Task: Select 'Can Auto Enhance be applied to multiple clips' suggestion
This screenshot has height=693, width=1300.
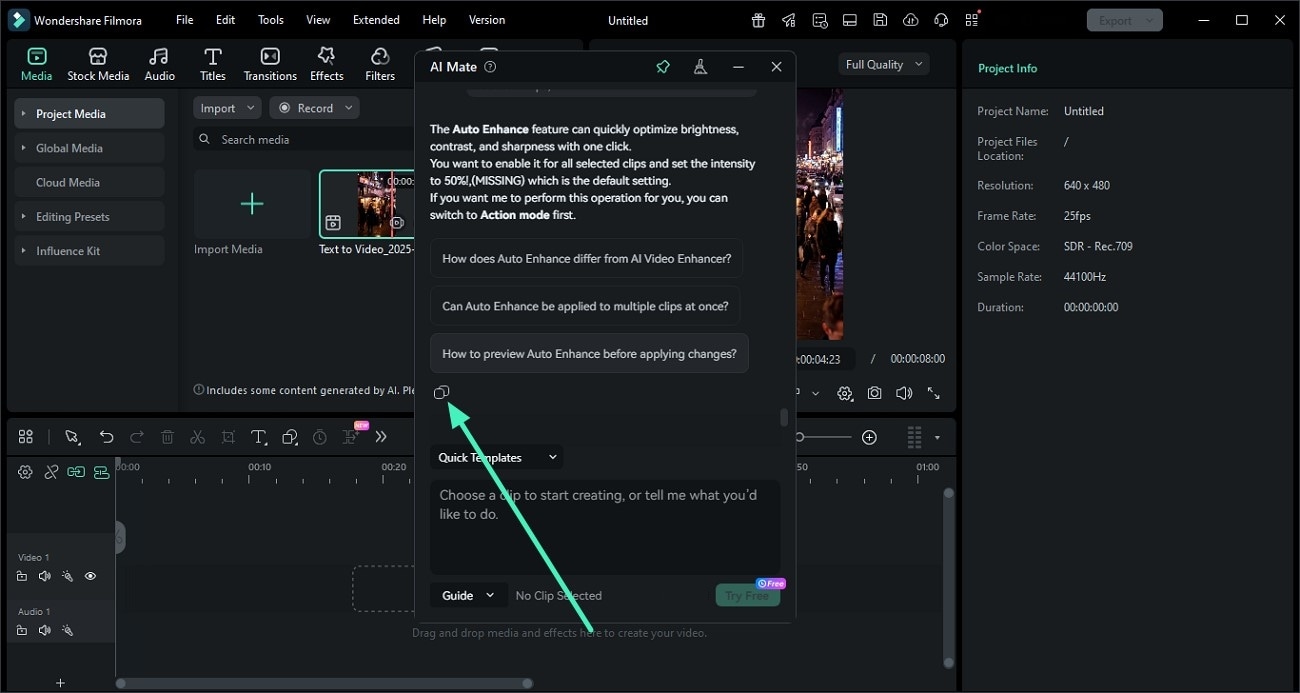Action: (x=585, y=306)
